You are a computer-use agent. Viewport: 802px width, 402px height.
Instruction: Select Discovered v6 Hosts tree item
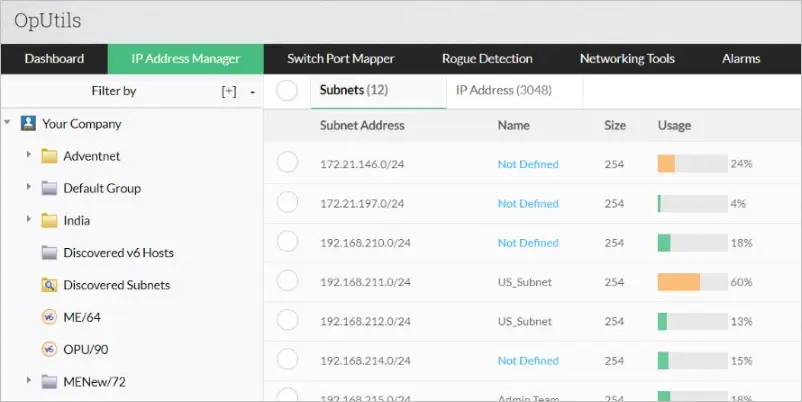pyautogui.click(x=118, y=253)
